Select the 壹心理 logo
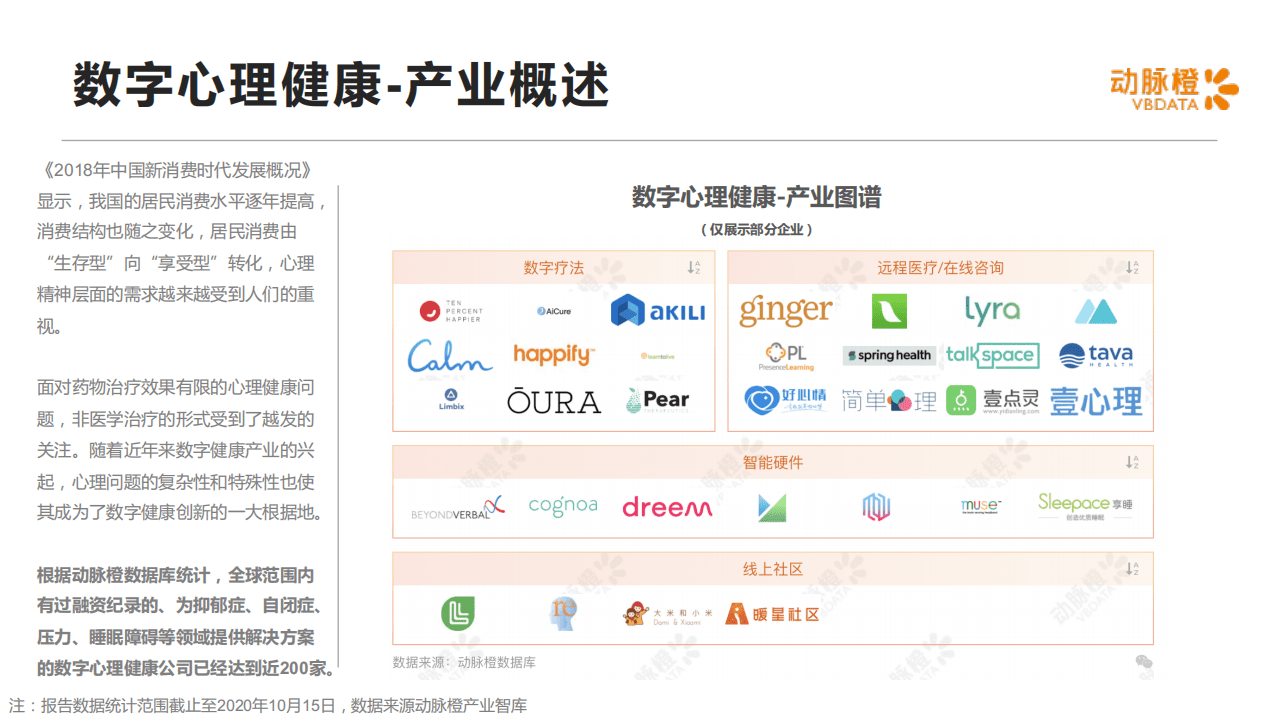Screen dimensions: 1279x719 click(1097, 403)
